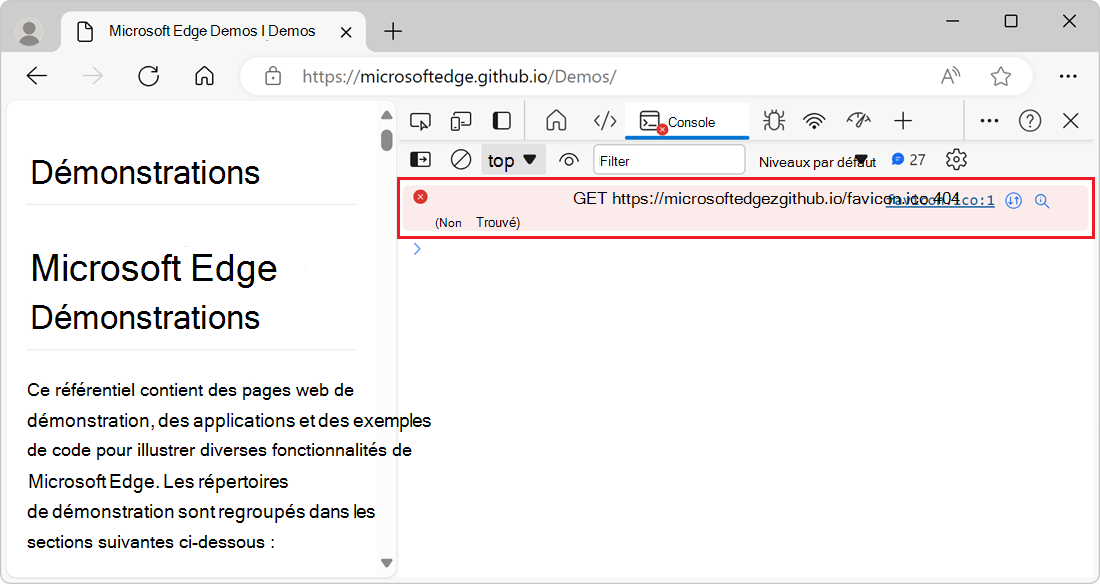
Task: Open the DevTools customize menu with three dots
Action: point(988,120)
